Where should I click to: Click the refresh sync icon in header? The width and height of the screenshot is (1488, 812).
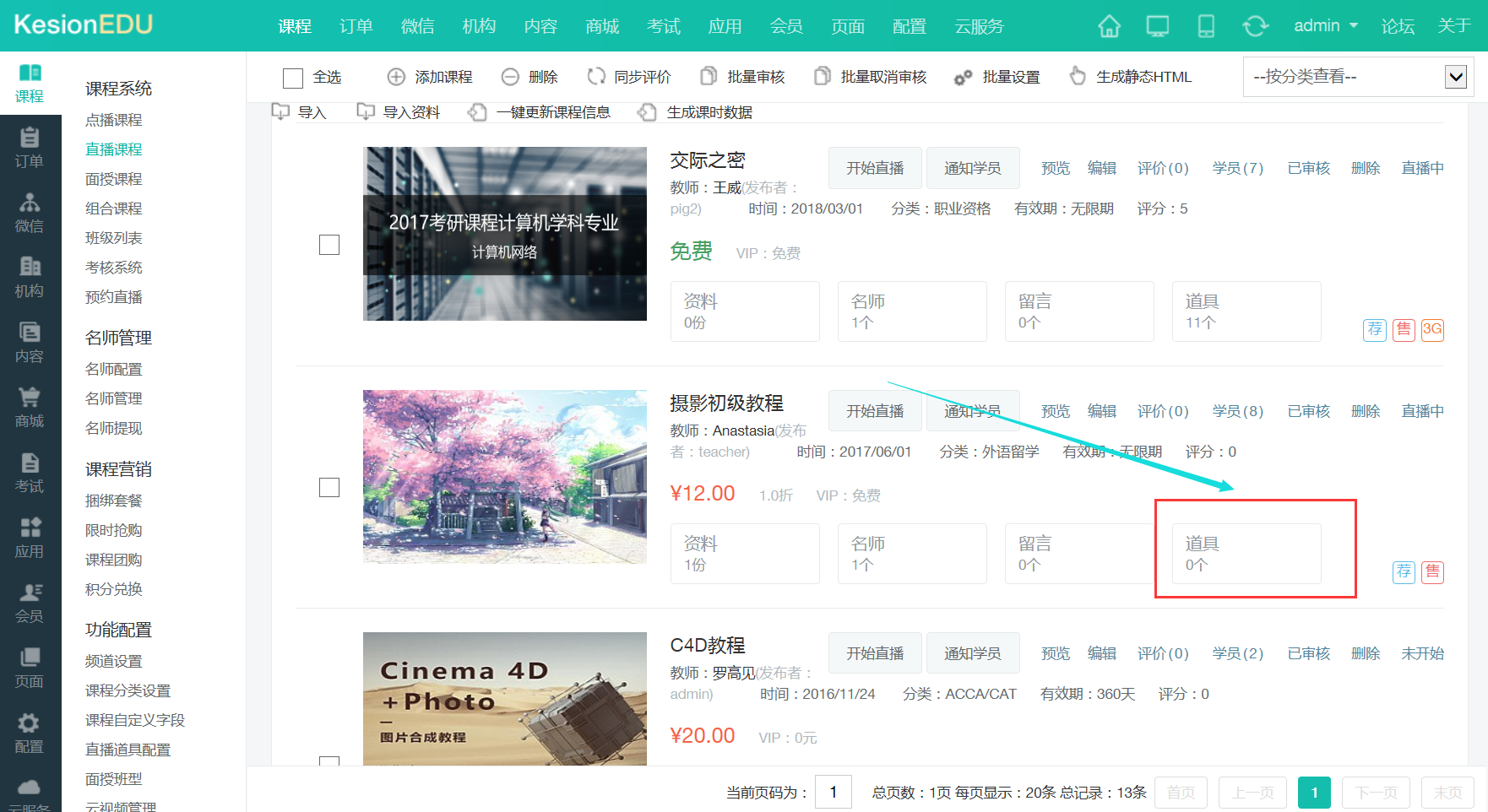point(1255,26)
